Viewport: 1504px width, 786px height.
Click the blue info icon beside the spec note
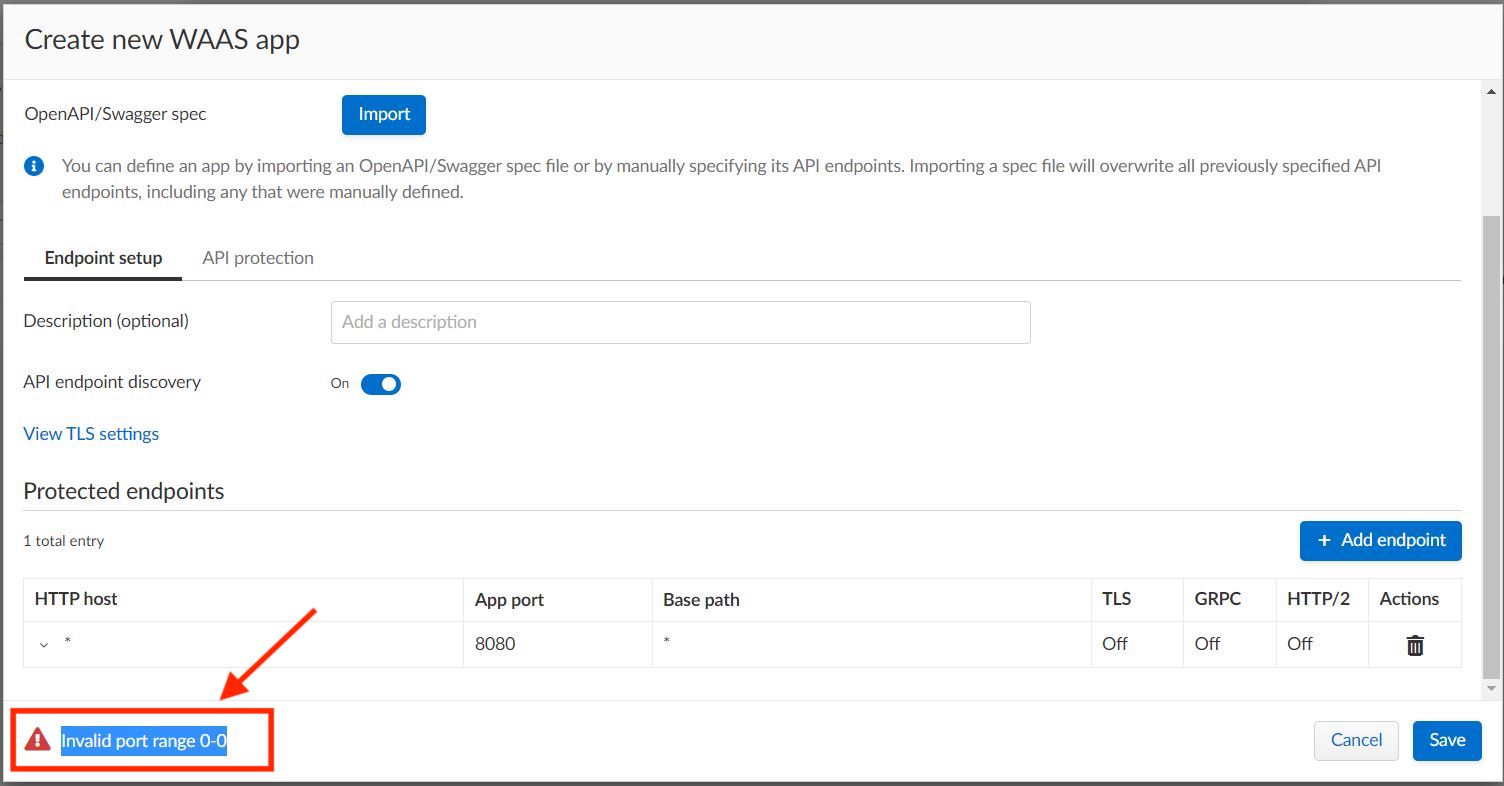34,166
